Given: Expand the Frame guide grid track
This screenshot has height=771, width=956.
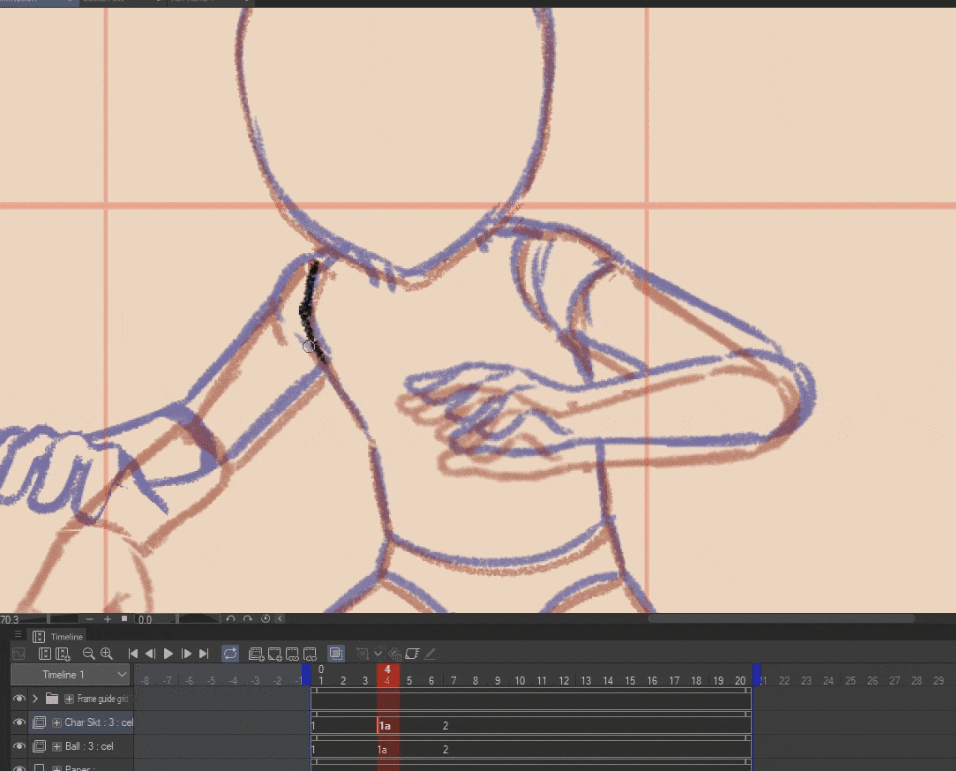Looking at the screenshot, I should 69,698.
